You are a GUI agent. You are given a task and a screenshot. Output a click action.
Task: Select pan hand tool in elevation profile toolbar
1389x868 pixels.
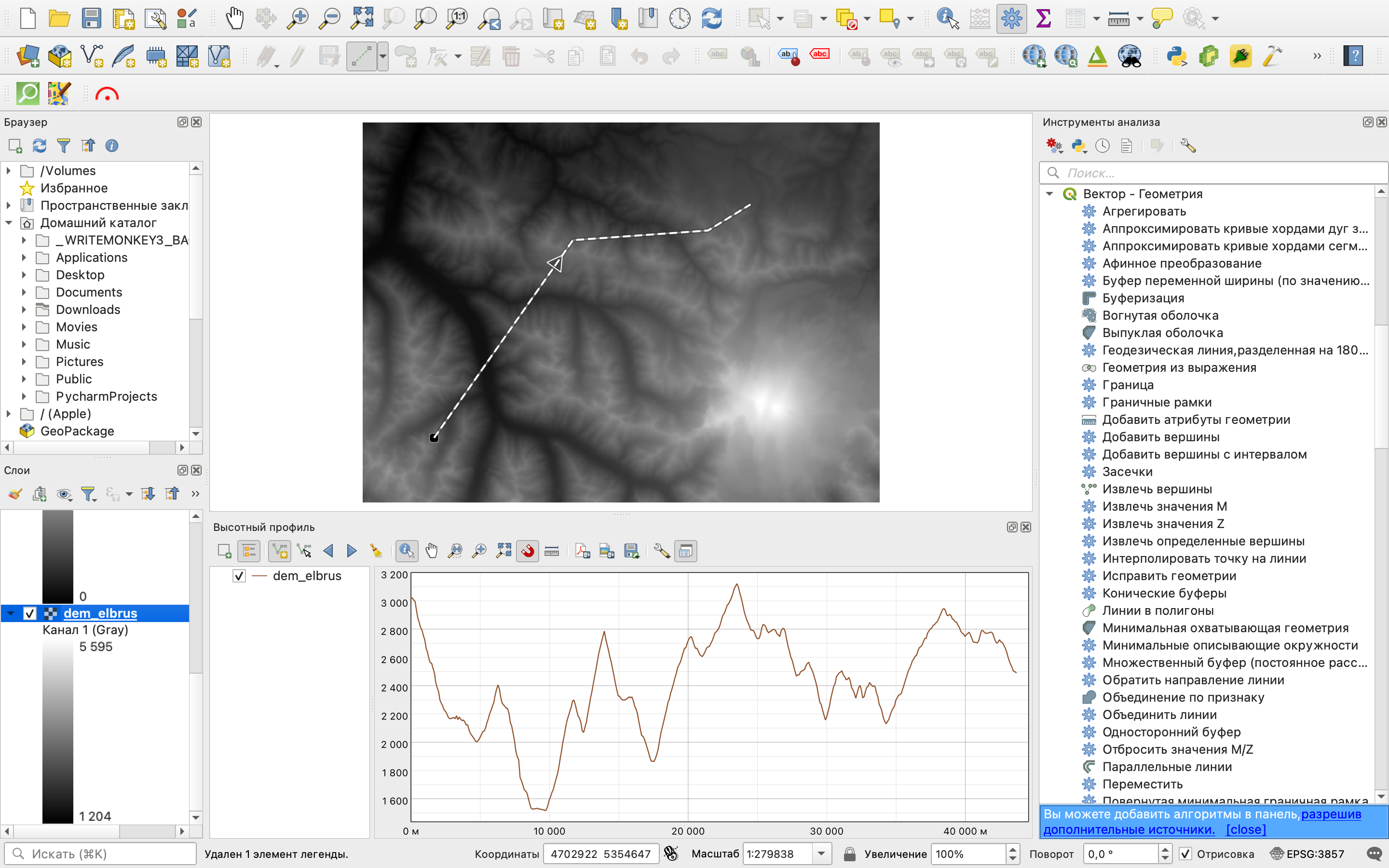[431, 551]
